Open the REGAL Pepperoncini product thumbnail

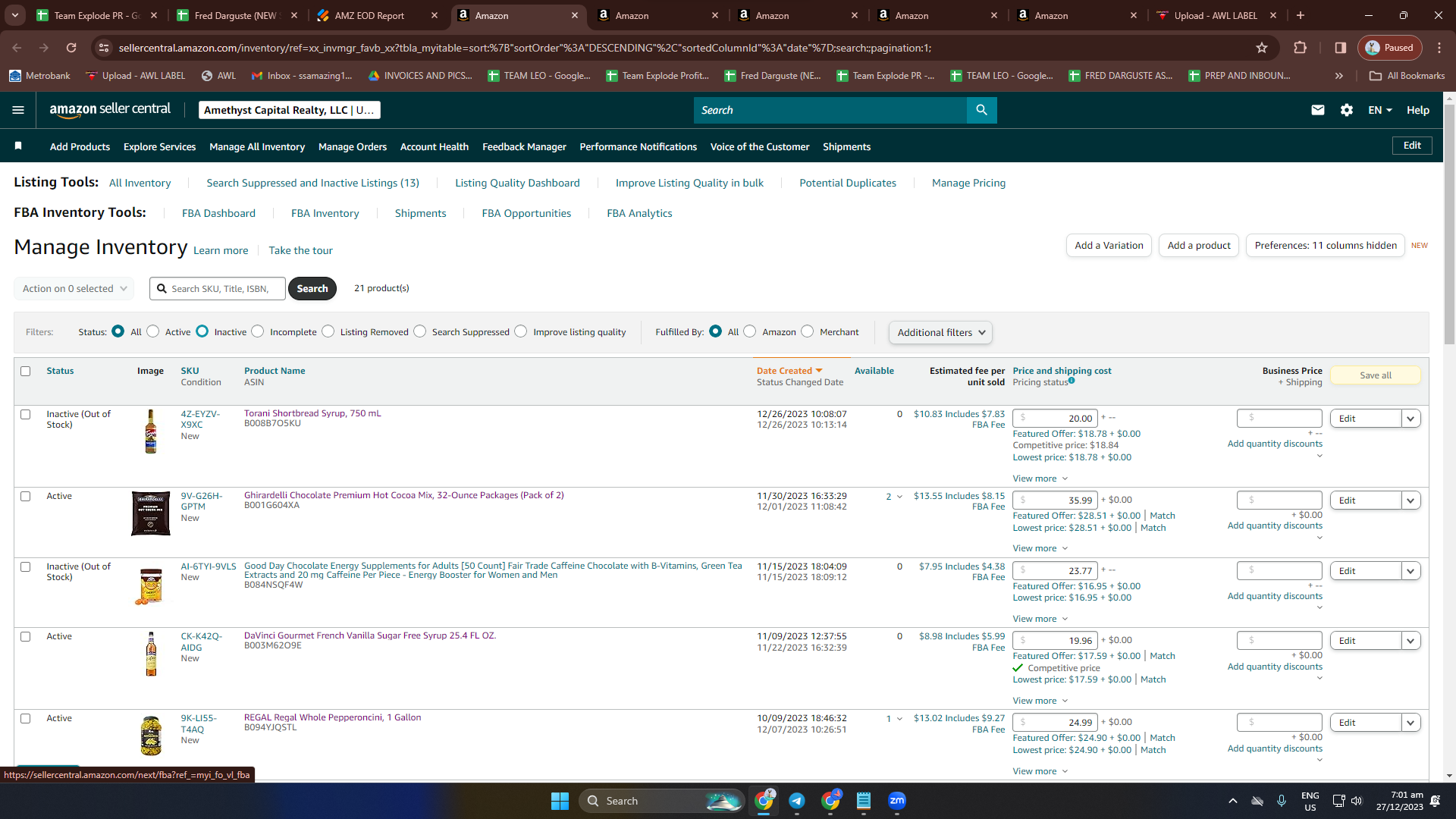pyautogui.click(x=151, y=736)
